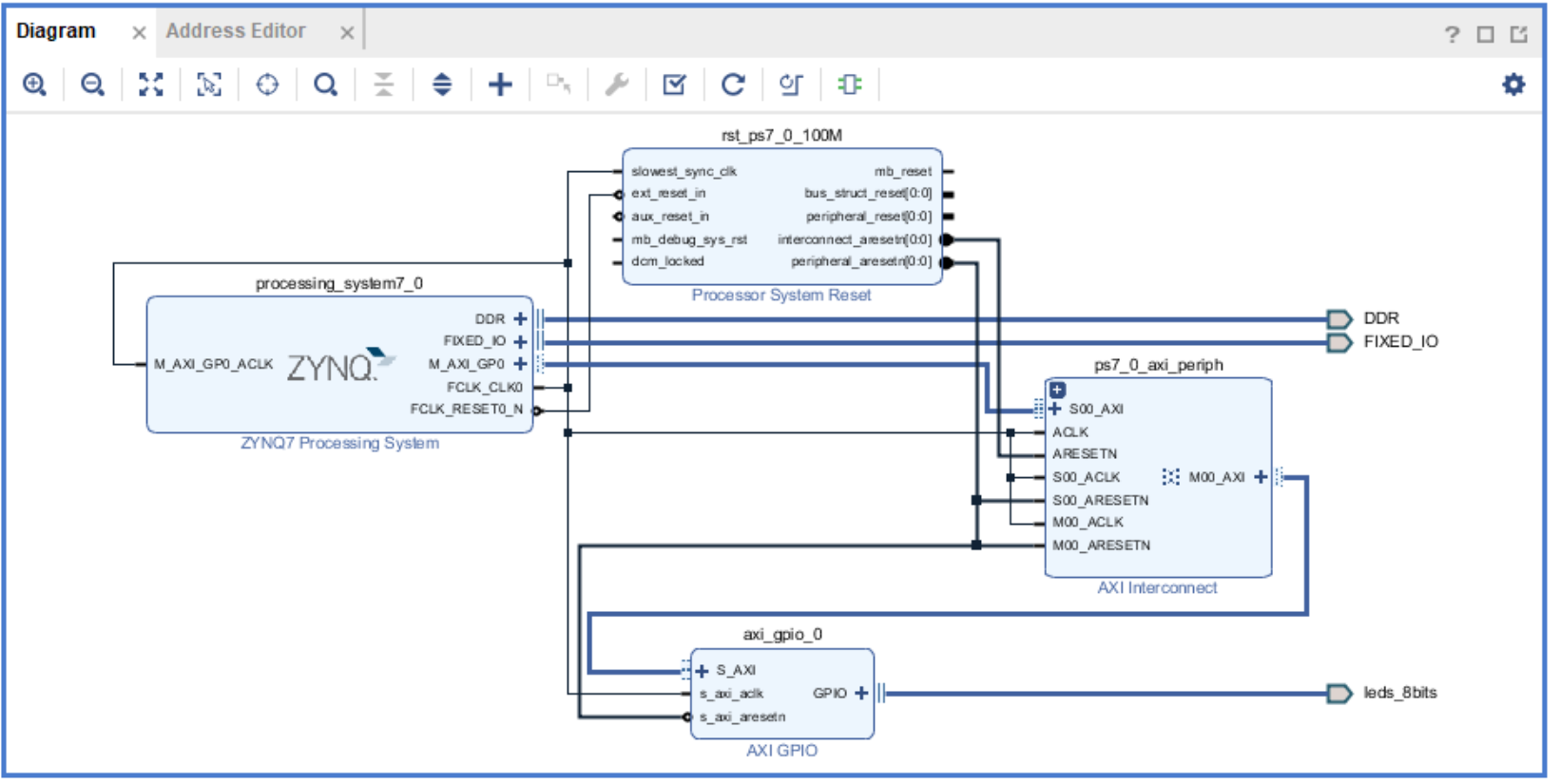Expand the M_AXI_GP0 interface on the ZYNQ block

[x=520, y=364]
